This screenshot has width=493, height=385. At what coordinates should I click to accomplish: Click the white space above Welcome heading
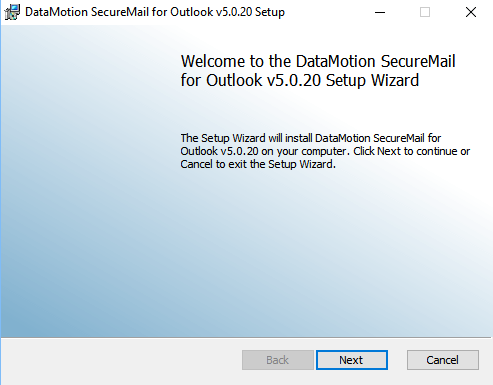pyautogui.click(x=318, y=38)
